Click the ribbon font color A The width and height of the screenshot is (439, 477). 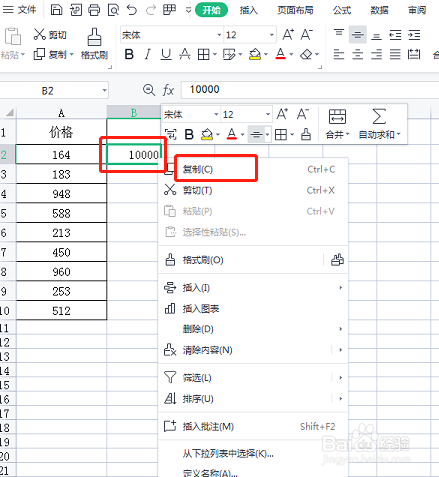point(281,54)
